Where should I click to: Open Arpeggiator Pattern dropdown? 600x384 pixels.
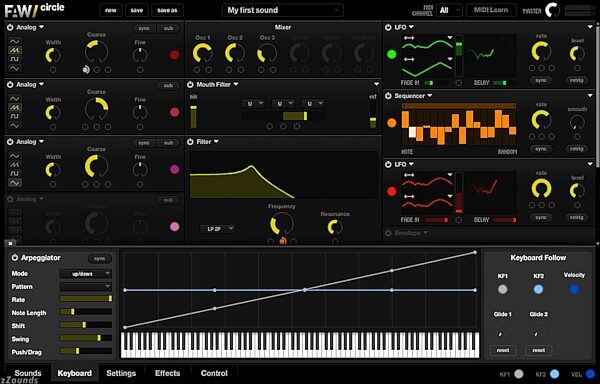click(86, 286)
